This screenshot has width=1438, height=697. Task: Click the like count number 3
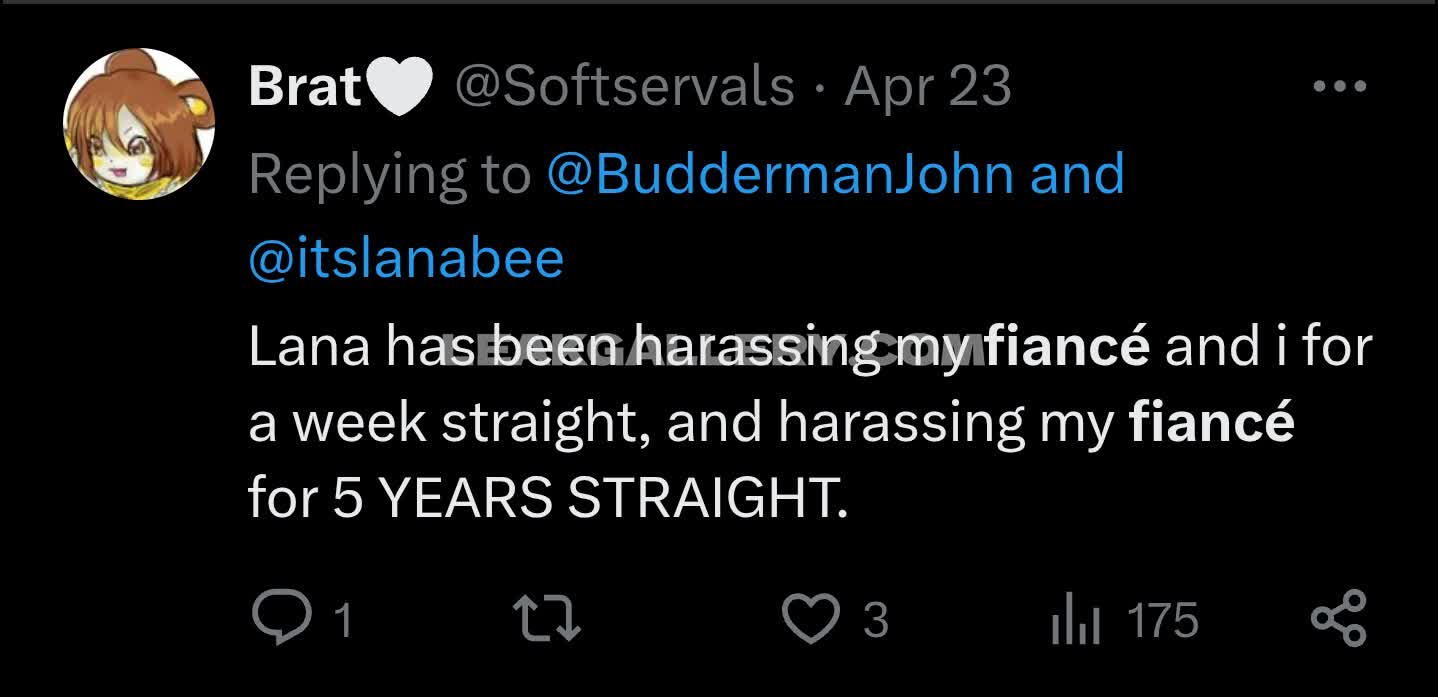click(875, 620)
